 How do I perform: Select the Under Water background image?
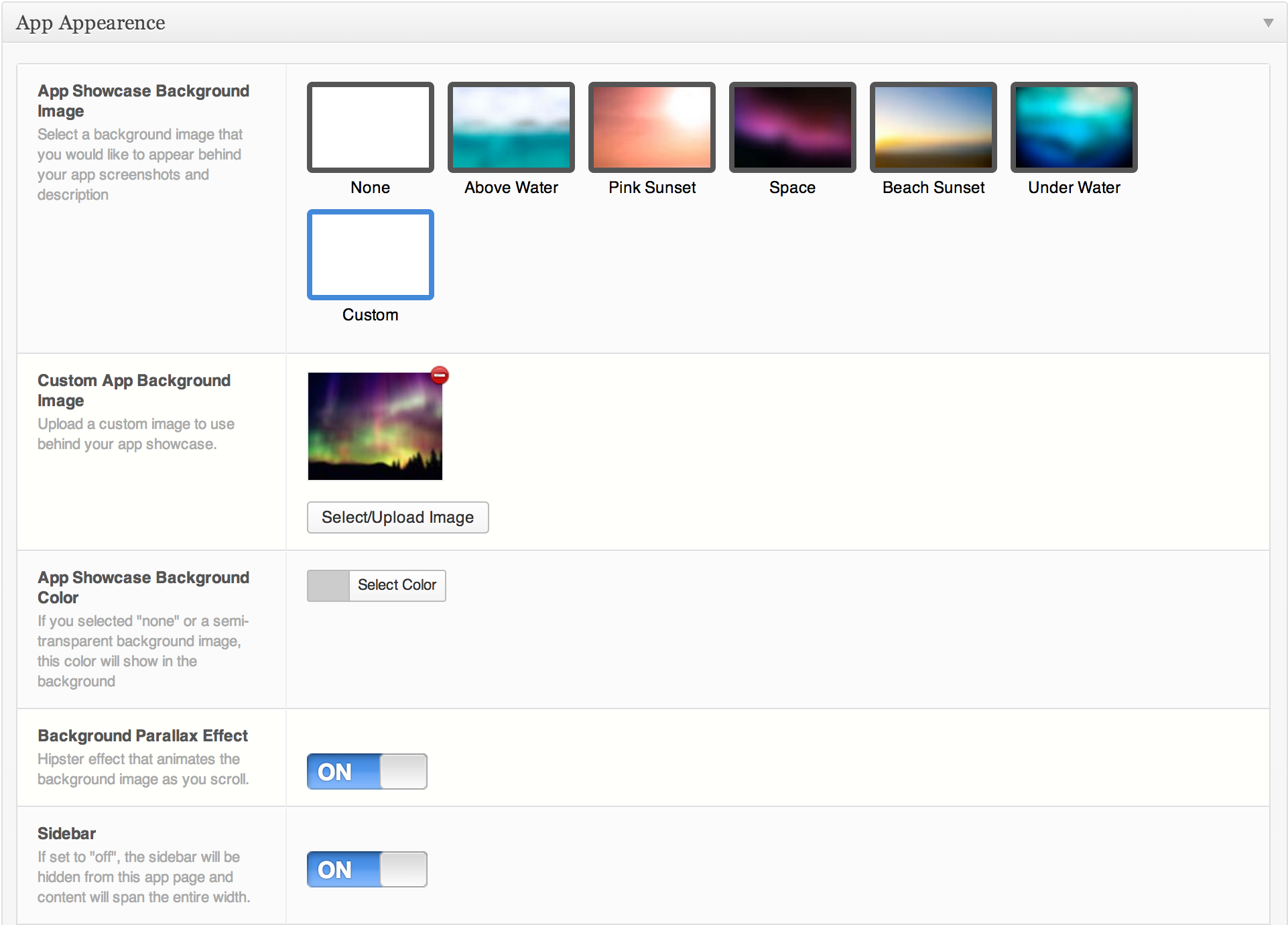tap(1074, 127)
